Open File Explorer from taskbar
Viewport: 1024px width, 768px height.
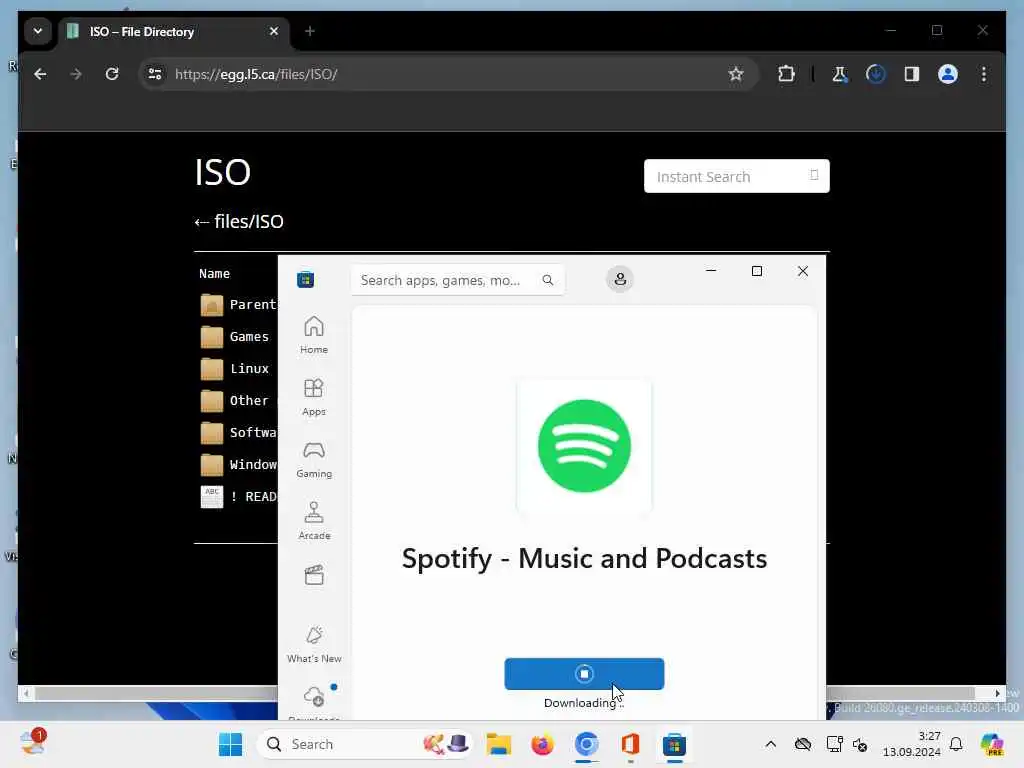coord(498,744)
